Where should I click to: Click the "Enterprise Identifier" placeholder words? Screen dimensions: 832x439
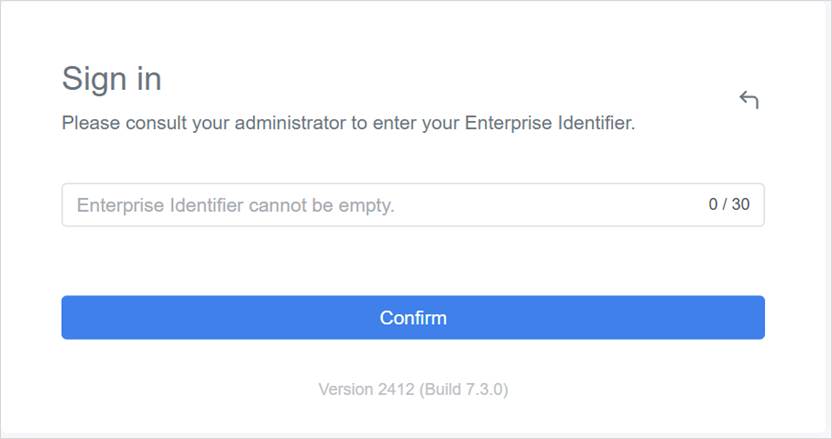click(x=160, y=206)
